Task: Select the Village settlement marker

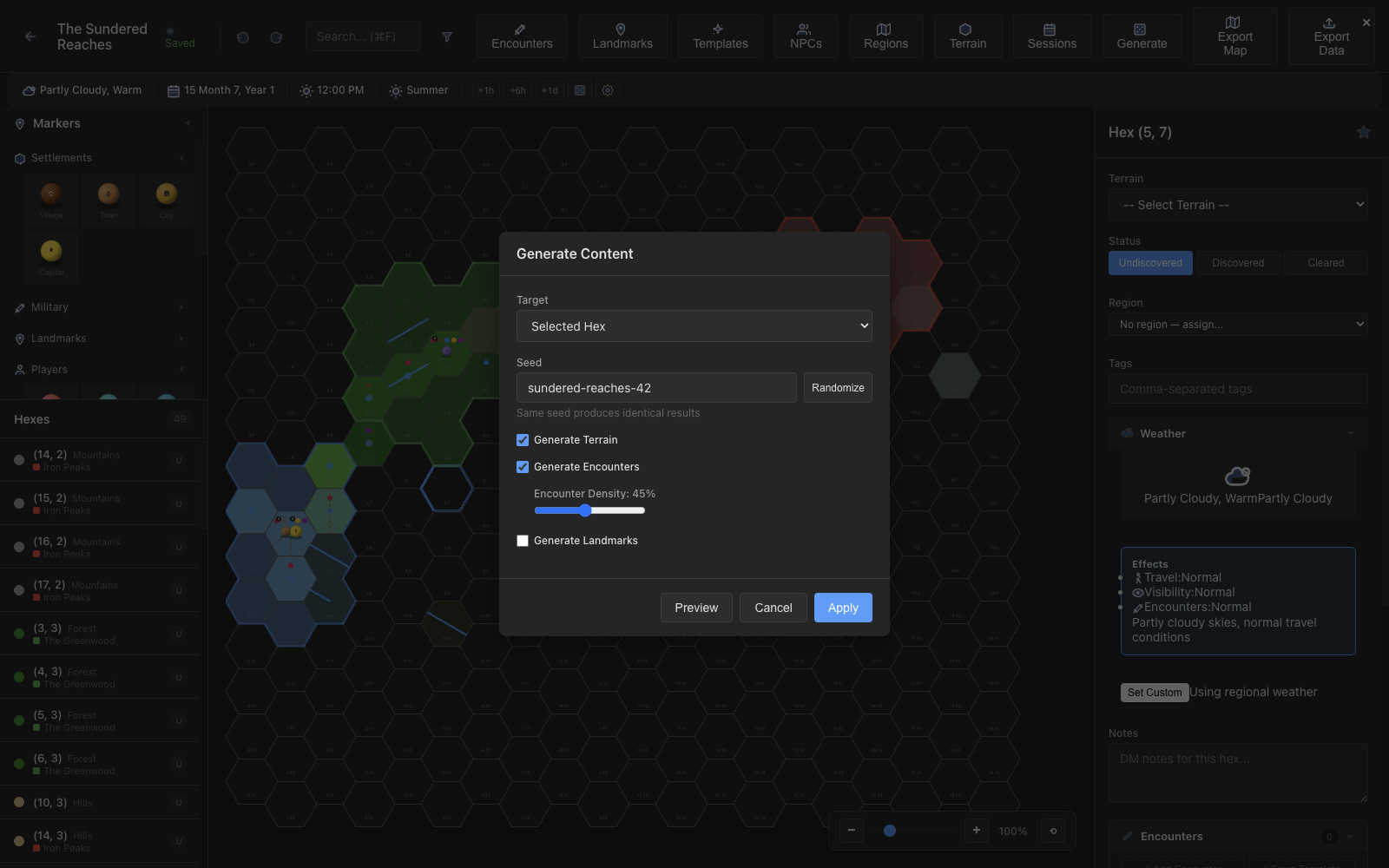Action: 51,199
